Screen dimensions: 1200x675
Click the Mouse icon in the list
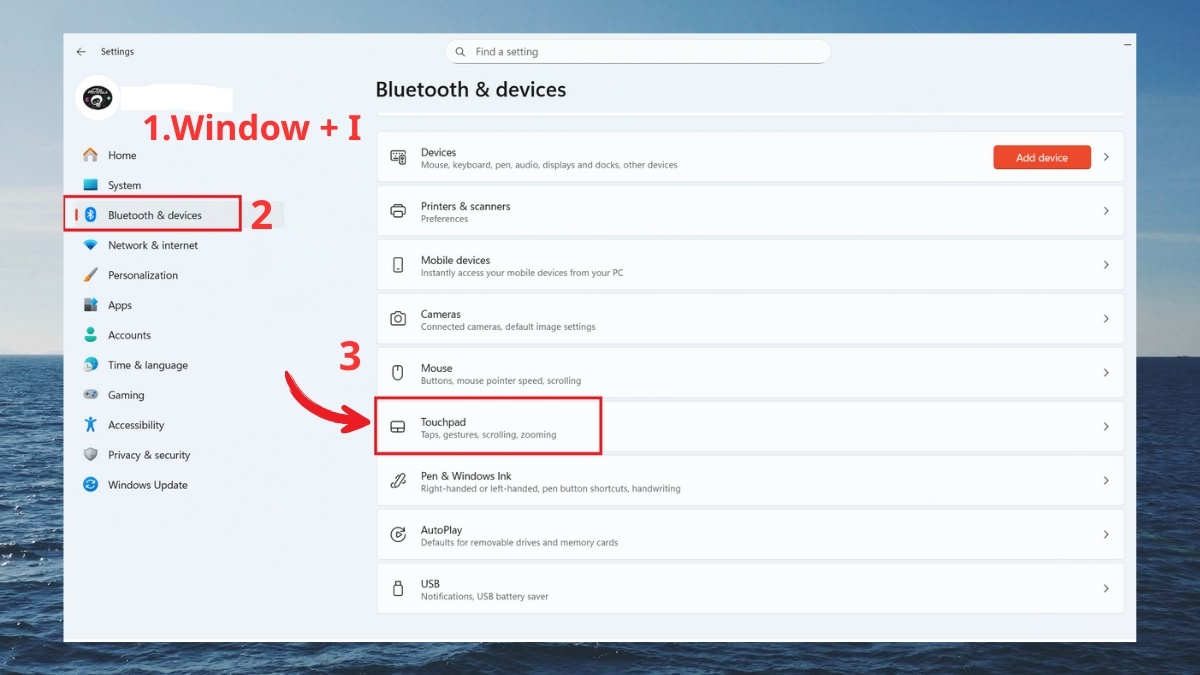(398, 373)
